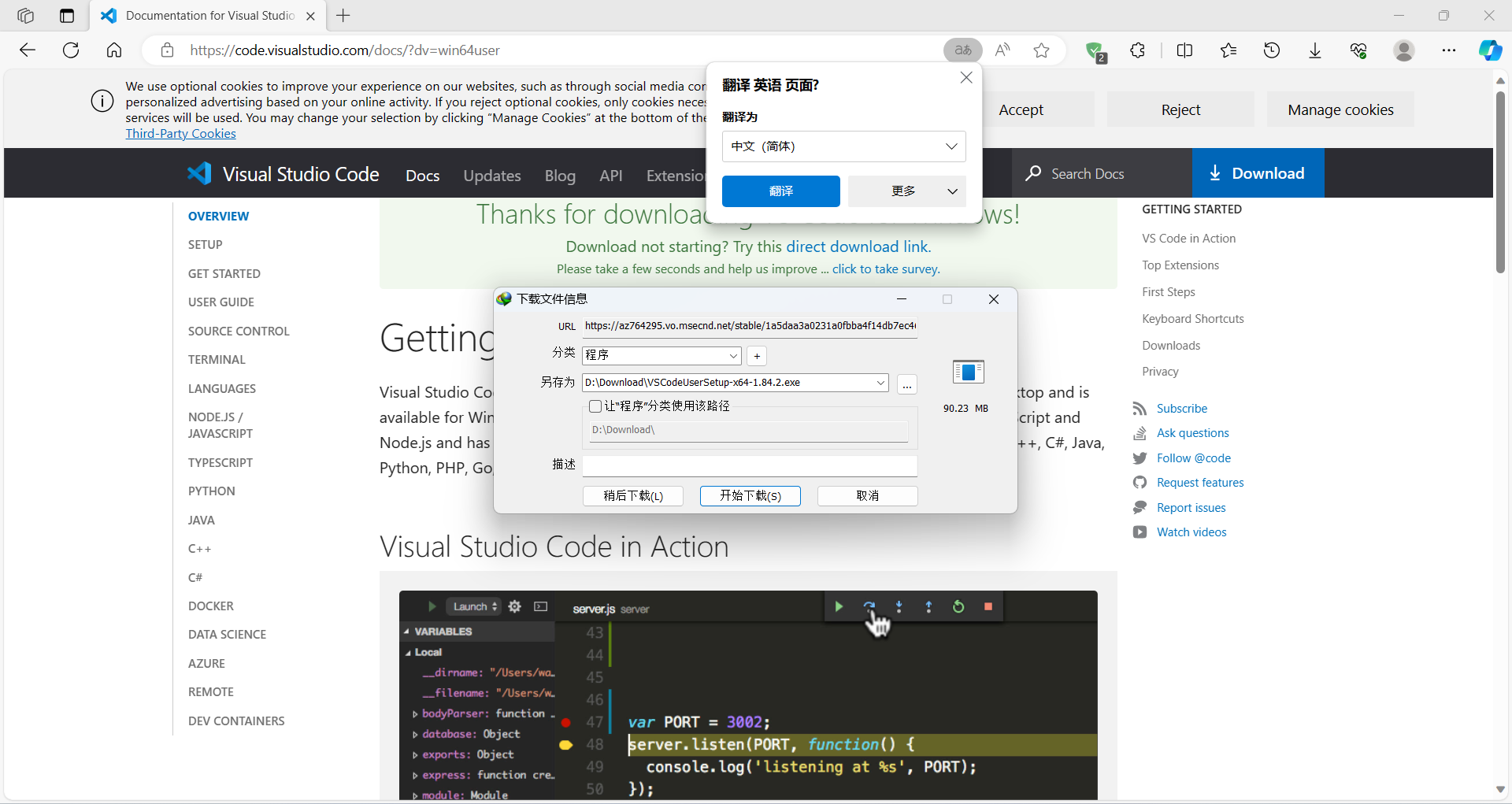The width and height of the screenshot is (1512, 804).
Task: Click the Search Docs field
Action: [1102, 173]
